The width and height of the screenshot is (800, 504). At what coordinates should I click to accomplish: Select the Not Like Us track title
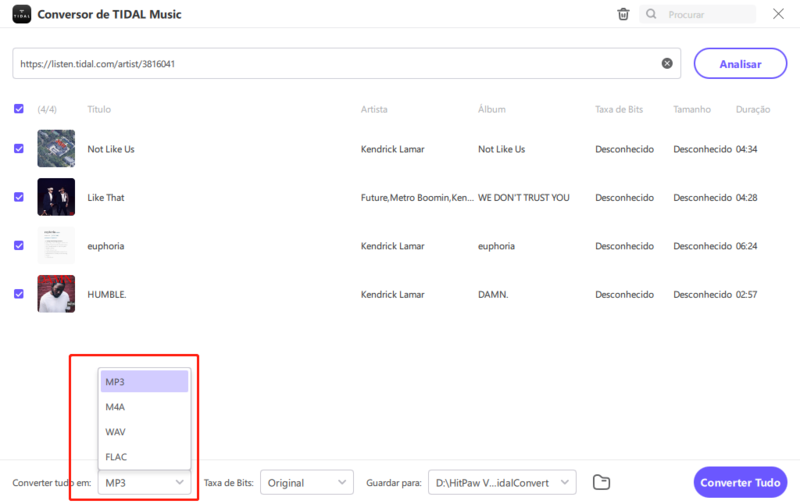point(111,149)
